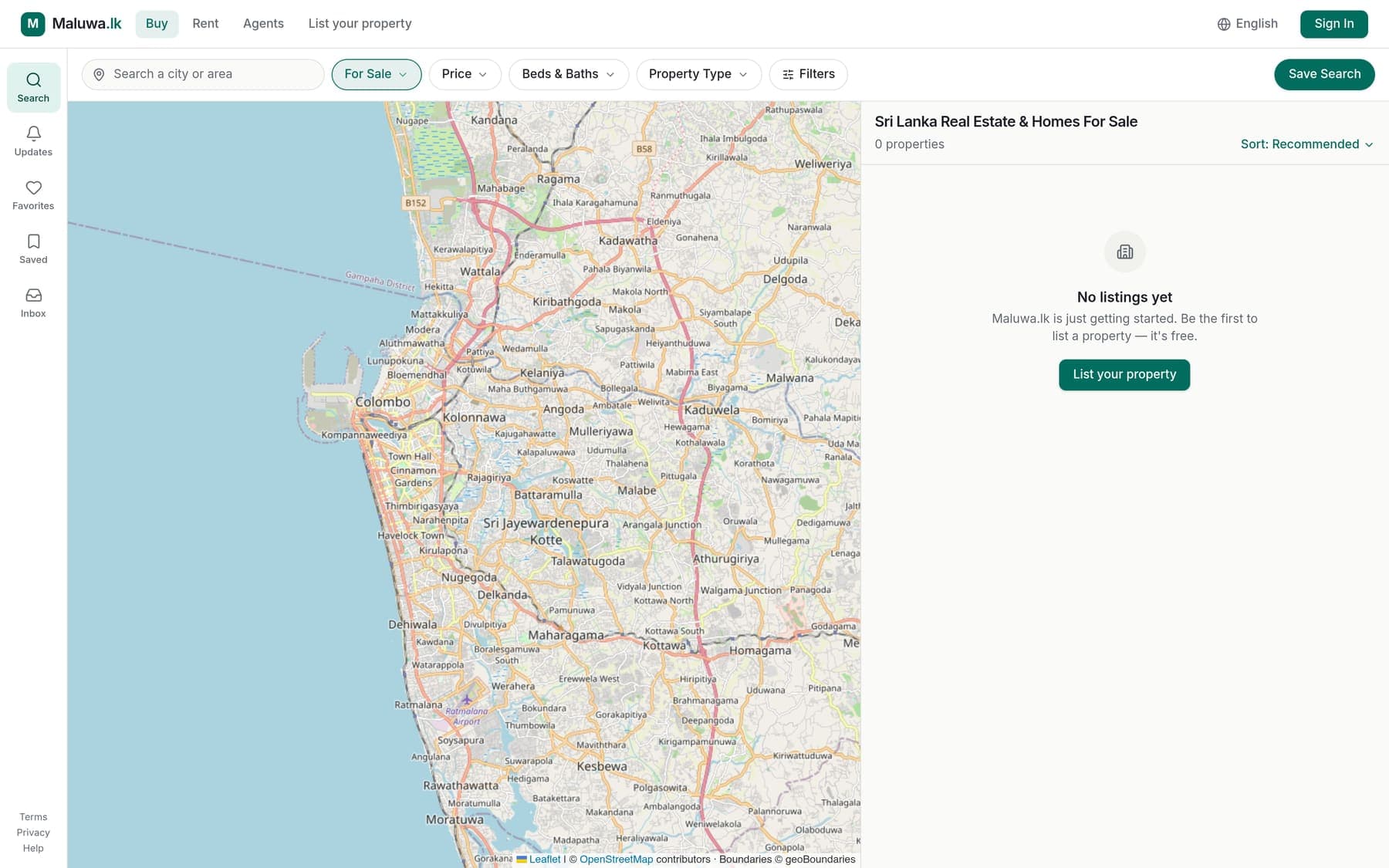Open the Leaflet attribution link
Viewport: 1389px width, 868px height.
click(x=545, y=860)
